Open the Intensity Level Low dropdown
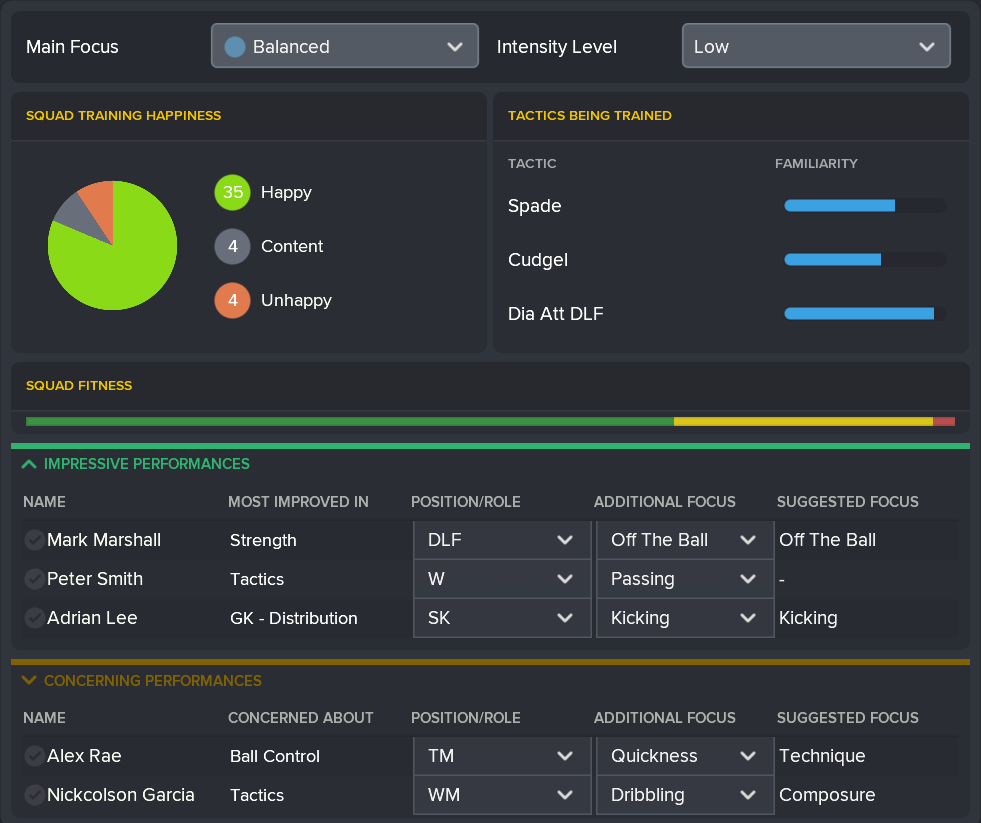This screenshot has height=823, width=981. point(815,46)
